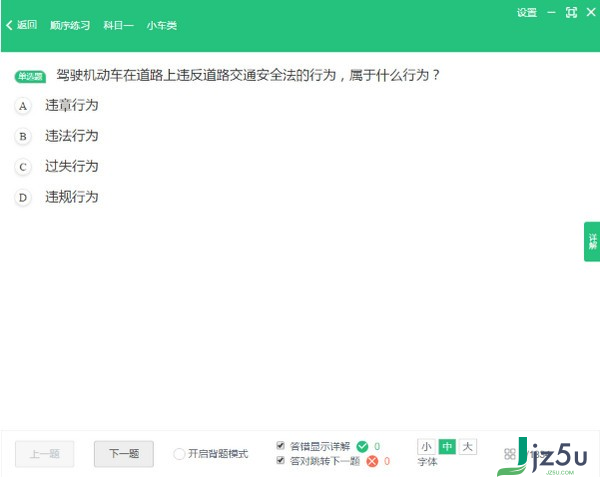Open the 详解 side tab

[x=592, y=242]
